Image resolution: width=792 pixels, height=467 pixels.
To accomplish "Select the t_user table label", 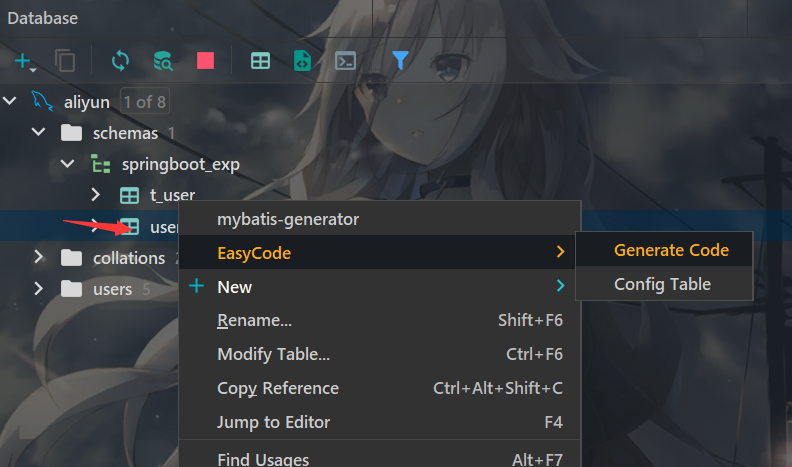I will point(172,195).
